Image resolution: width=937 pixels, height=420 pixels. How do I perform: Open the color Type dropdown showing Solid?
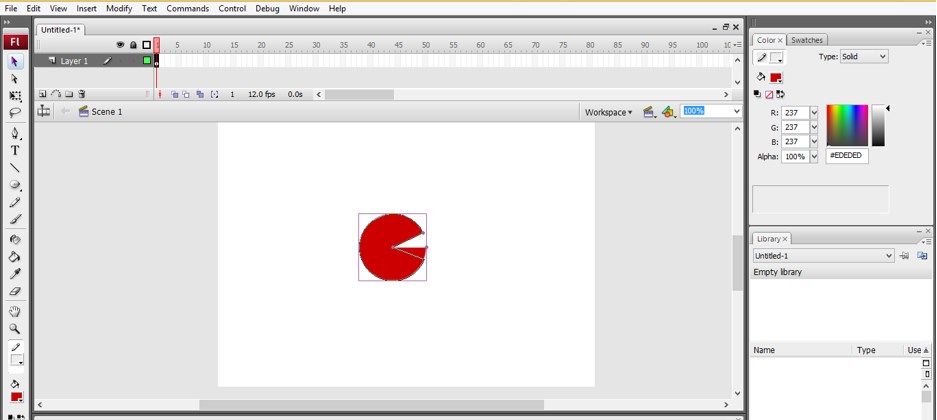point(864,57)
